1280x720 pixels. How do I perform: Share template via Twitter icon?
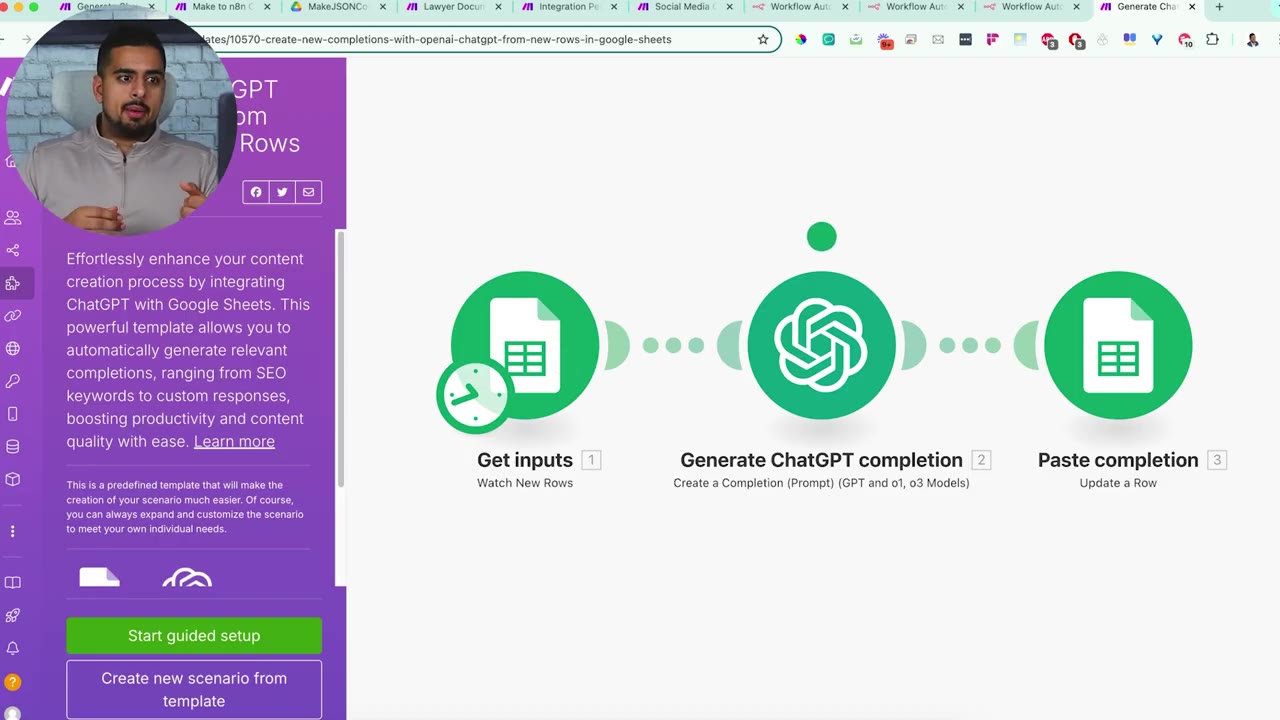282,192
